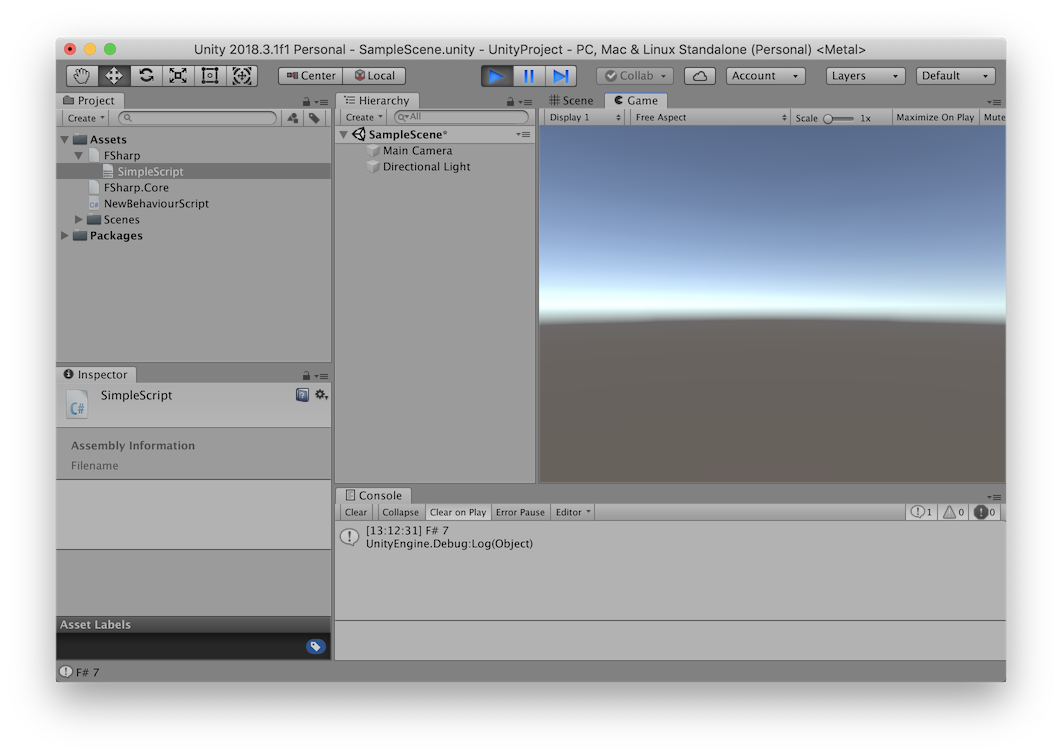The width and height of the screenshot is (1062, 756).
Task: Select the Move tool
Action: (x=114, y=75)
